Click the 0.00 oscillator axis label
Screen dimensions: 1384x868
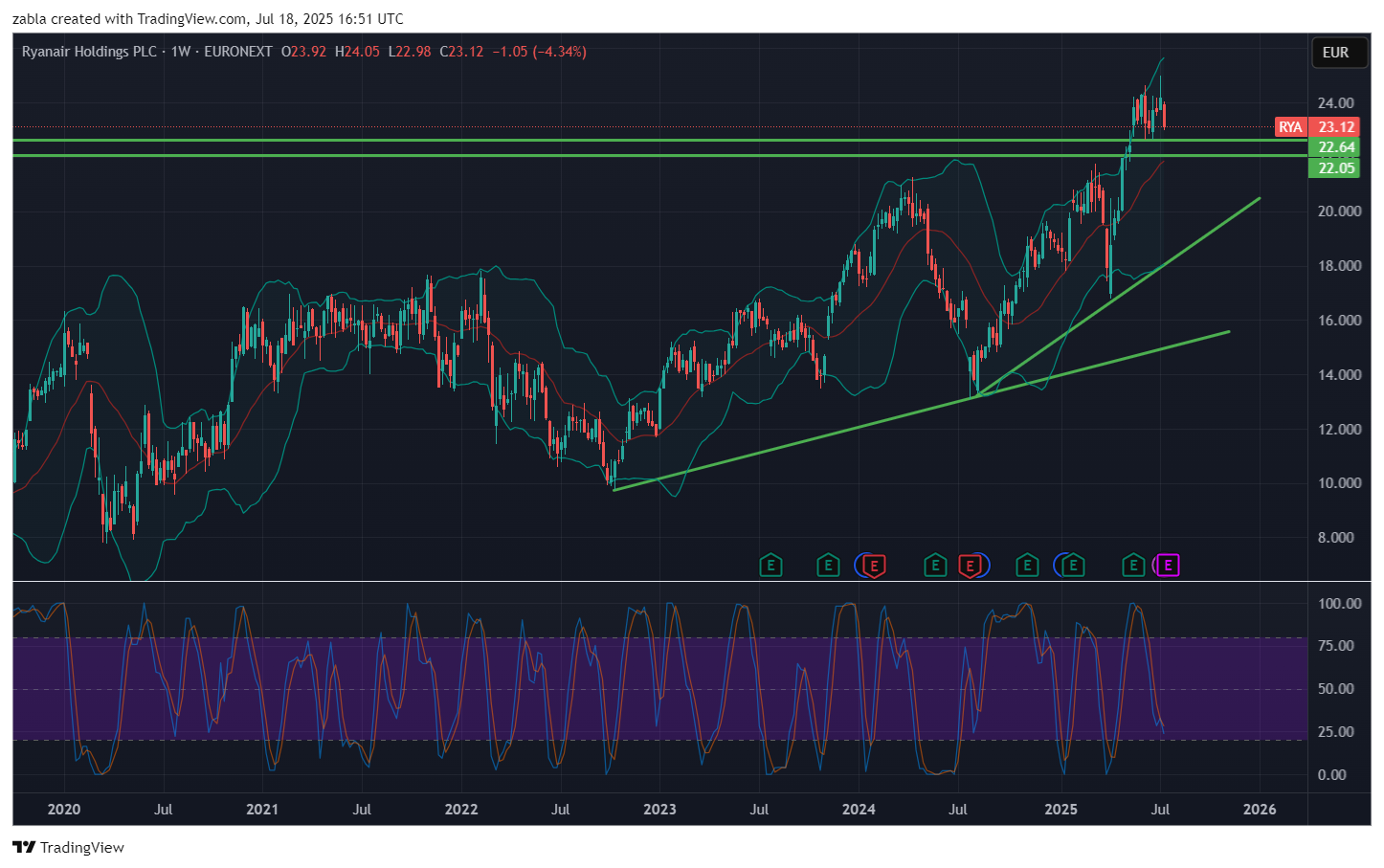[x=1331, y=775]
